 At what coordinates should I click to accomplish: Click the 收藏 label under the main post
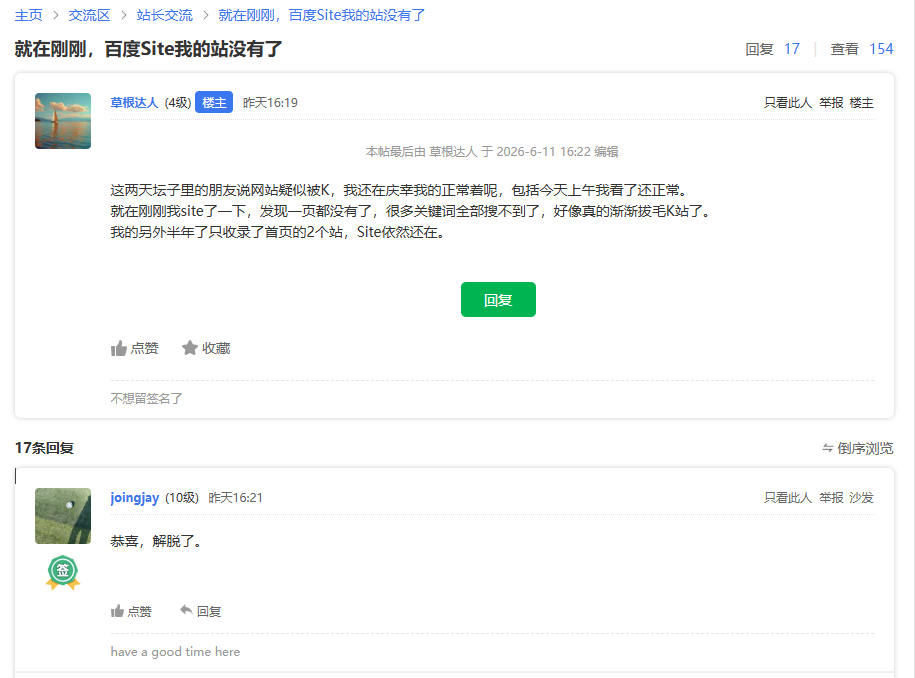point(216,348)
